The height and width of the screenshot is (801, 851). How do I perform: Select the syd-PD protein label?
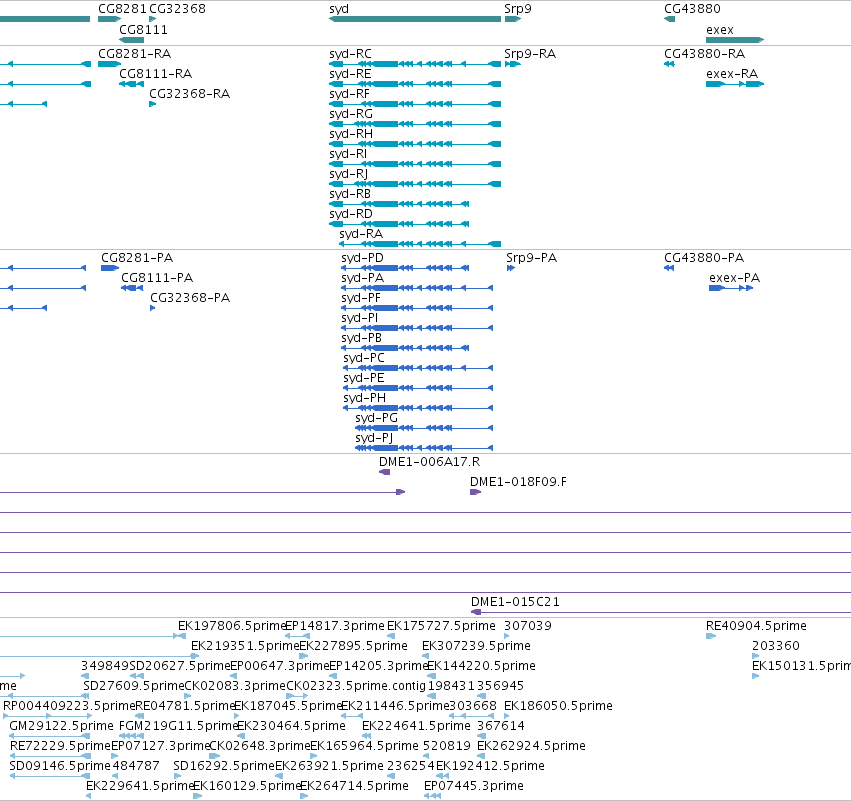coord(362,258)
